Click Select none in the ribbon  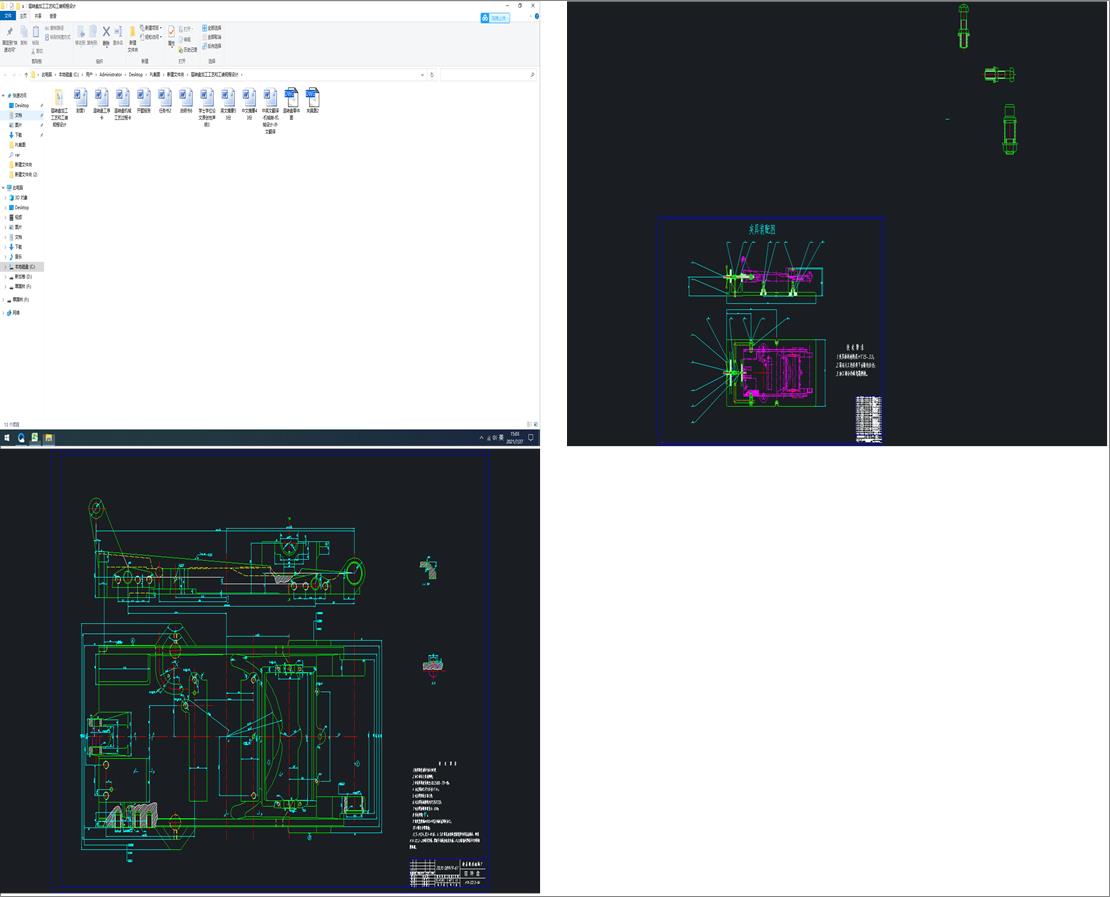(x=212, y=37)
